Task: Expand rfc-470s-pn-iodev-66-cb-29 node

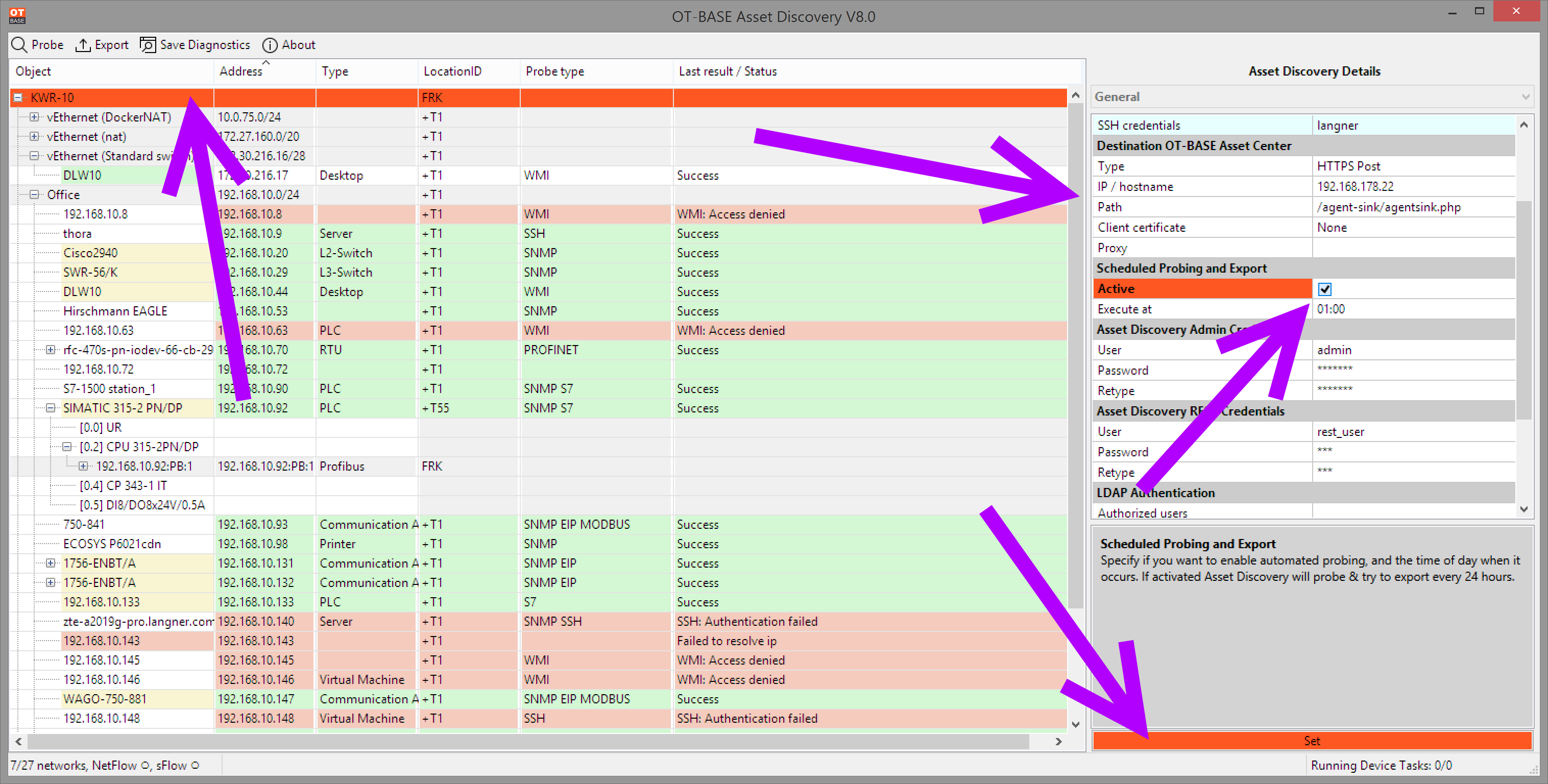Action: pos(51,350)
